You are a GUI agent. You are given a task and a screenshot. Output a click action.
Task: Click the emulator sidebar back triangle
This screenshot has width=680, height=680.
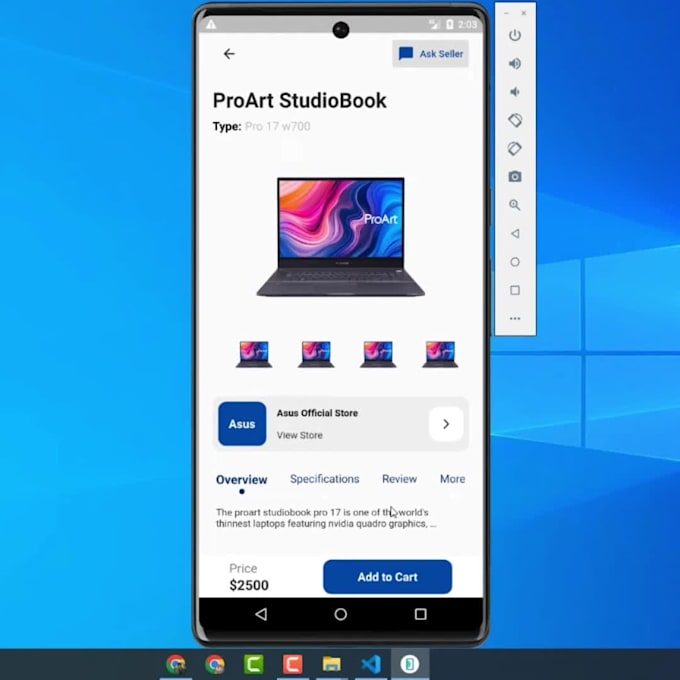[x=515, y=234]
